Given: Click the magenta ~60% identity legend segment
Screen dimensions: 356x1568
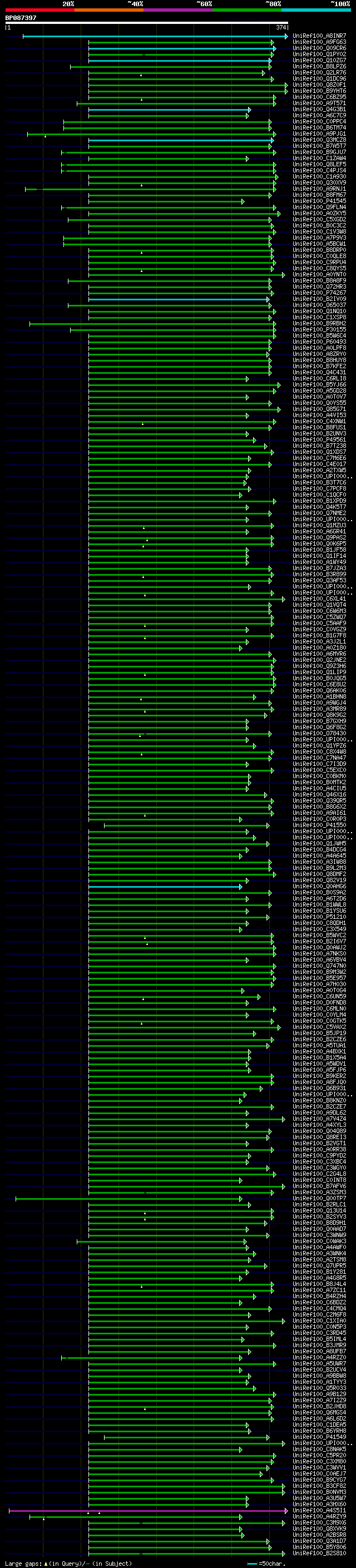Looking at the screenshot, I should pyautogui.click(x=177, y=10).
